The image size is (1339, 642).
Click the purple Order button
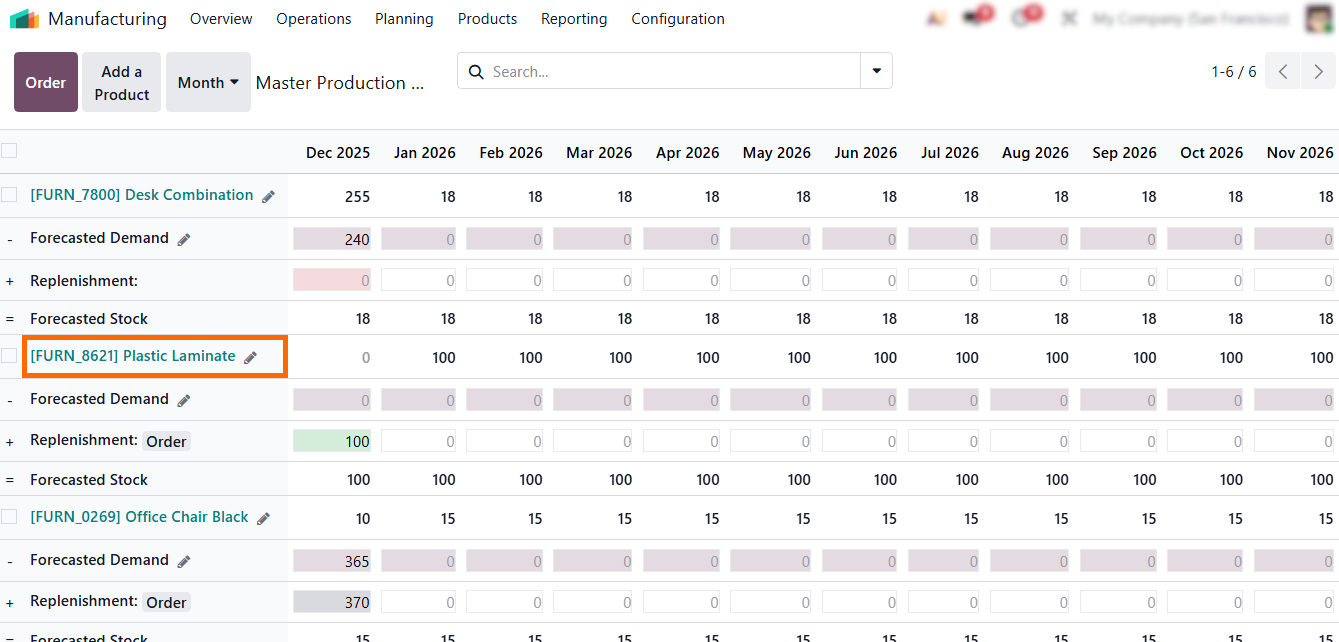pyautogui.click(x=45, y=83)
